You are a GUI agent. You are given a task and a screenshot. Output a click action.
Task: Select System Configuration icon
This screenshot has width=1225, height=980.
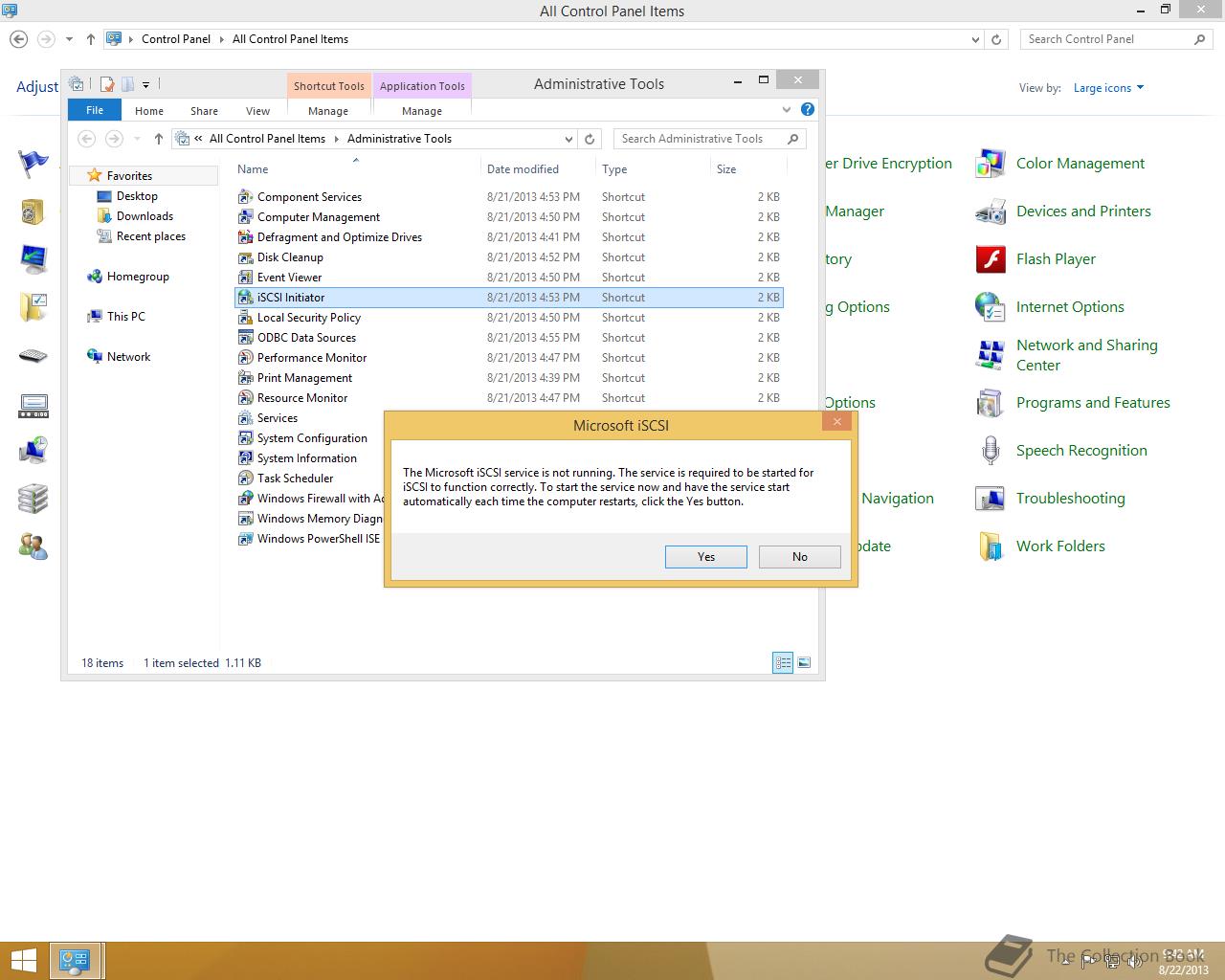click(x=245, y=438)
